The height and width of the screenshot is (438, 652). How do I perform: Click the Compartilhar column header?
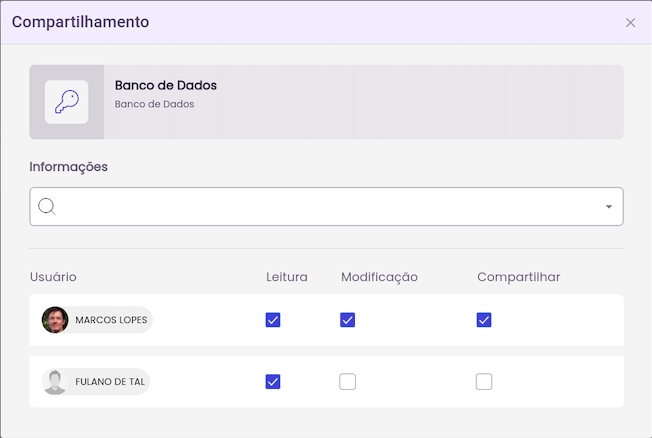(x=518, y=277)
